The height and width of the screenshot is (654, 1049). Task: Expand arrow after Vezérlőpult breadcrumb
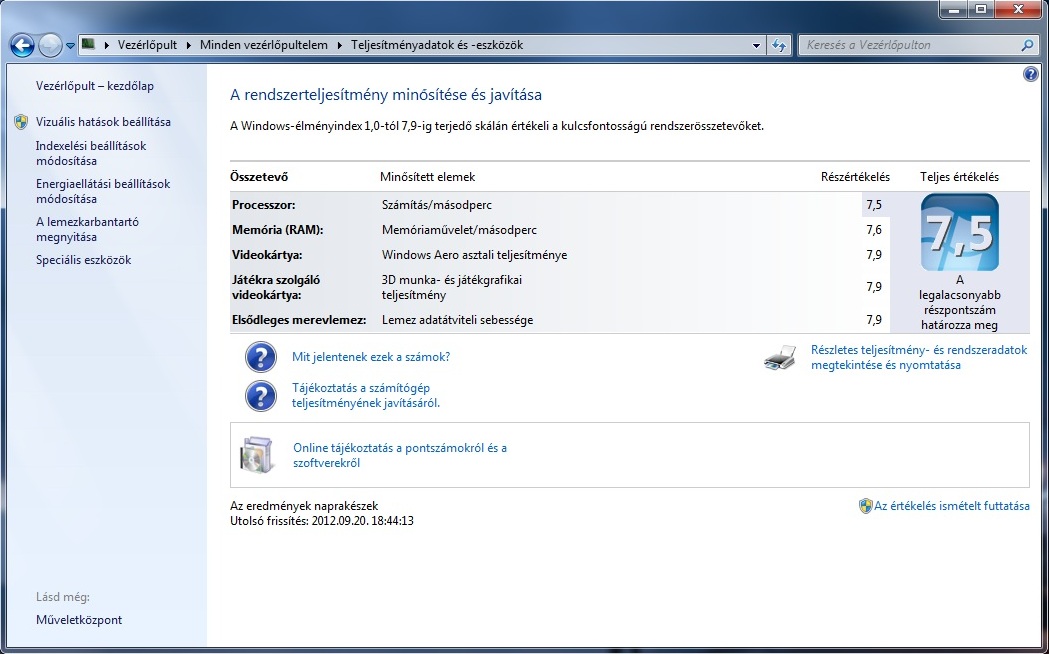click(x=189, y=45)
